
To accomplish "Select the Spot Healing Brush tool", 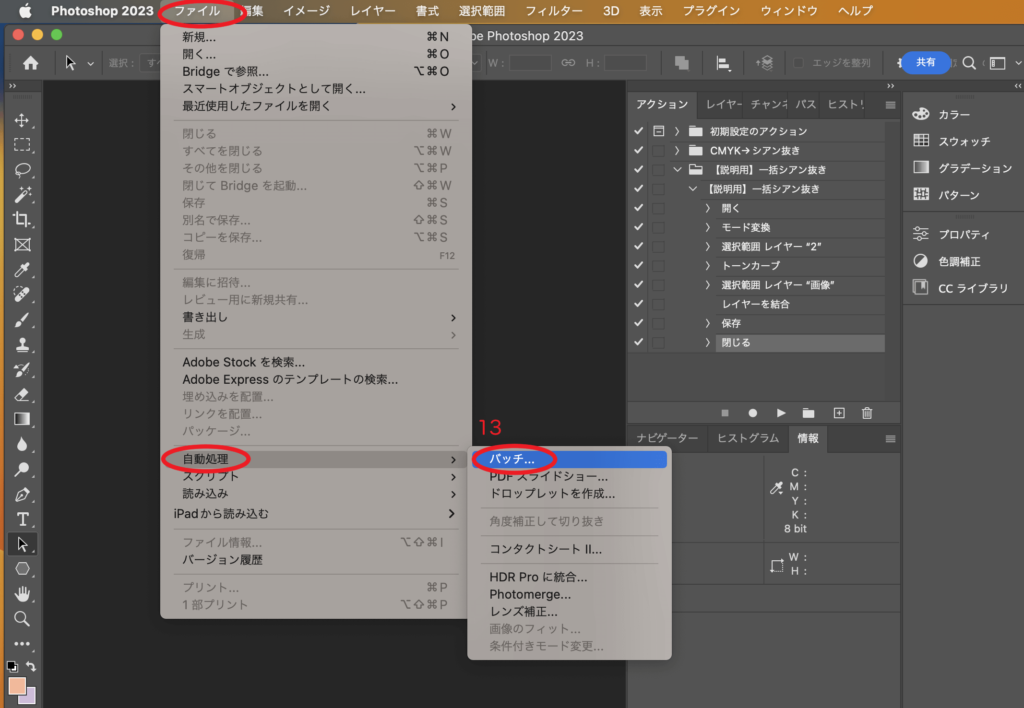I will coord(22,295).
